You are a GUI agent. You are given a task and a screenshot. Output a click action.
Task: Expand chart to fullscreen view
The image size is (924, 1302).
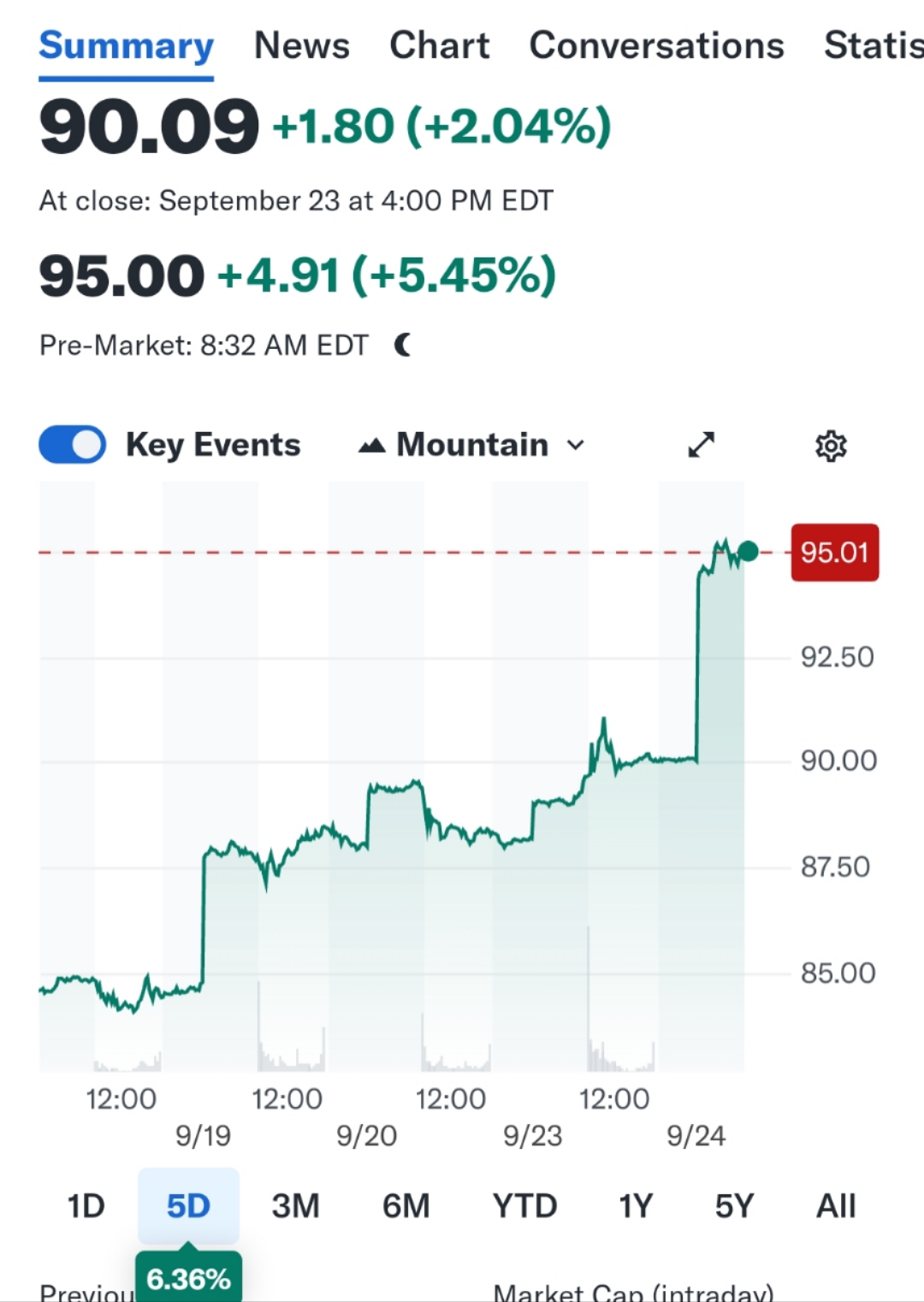tap(701, 445)
